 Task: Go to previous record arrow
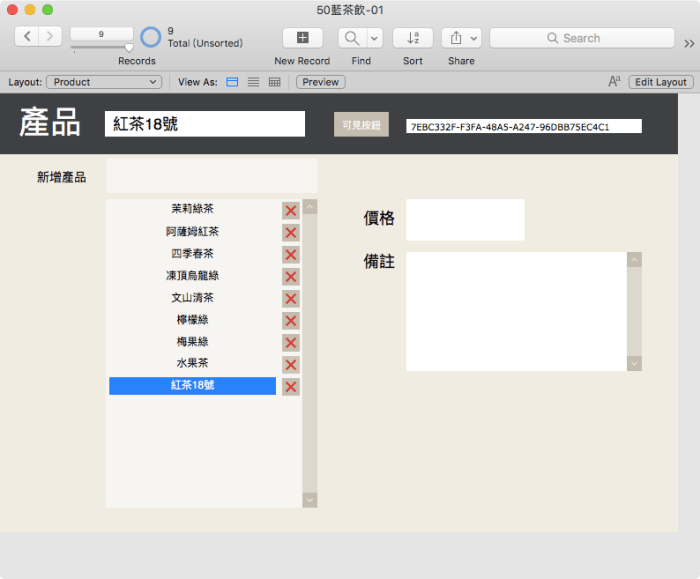[x=26, y=37]
